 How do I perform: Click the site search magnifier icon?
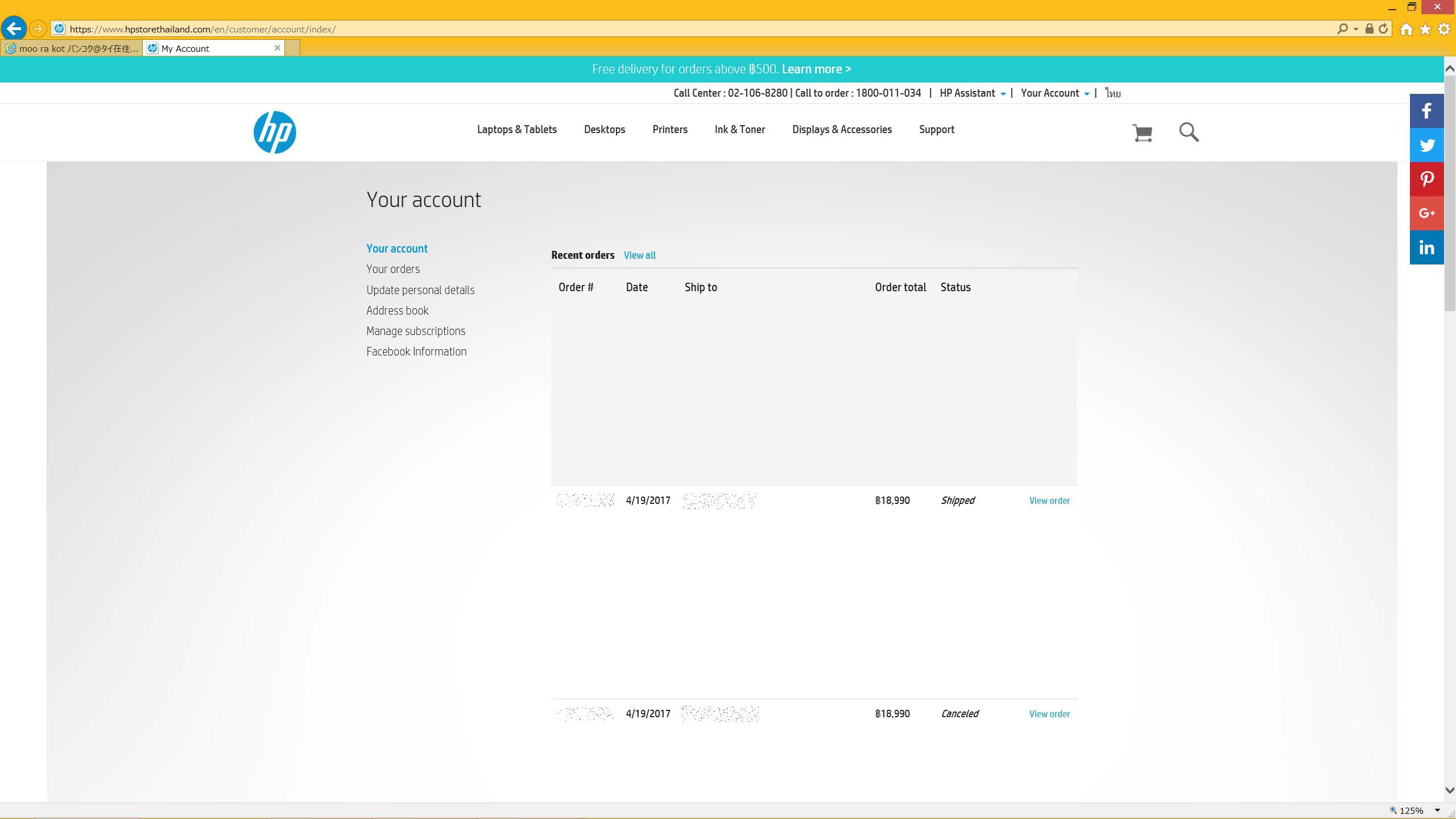point(1189,132)
